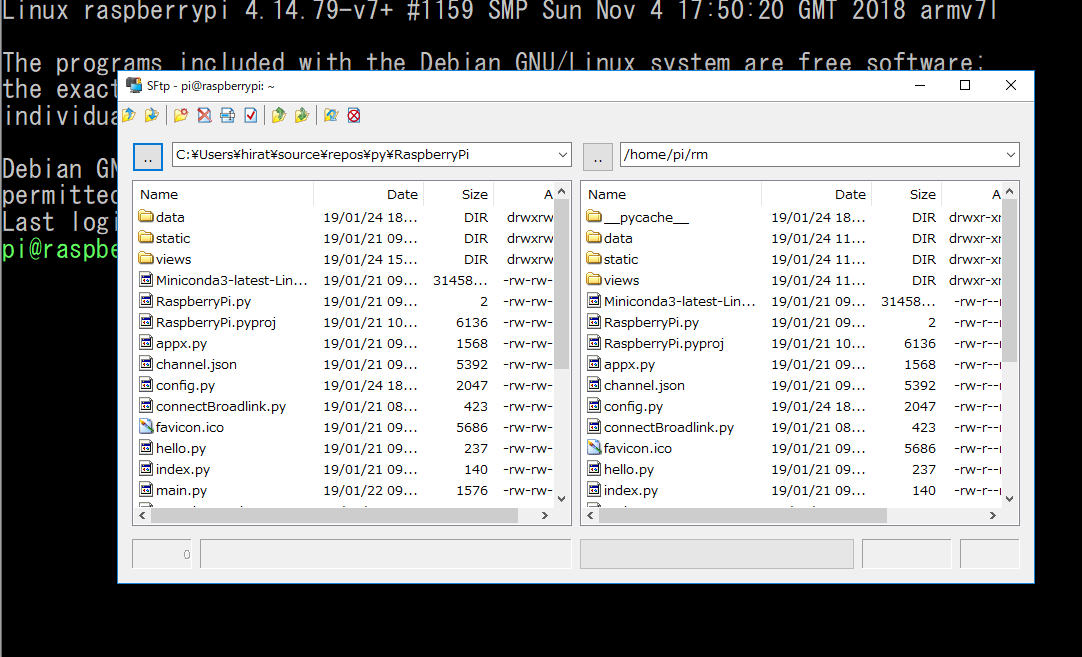This screenshot has height=657, width=1082.
Task: Click the SFtp application icon in the title bar
Action: pyautogui.click(x=134, y=86)
